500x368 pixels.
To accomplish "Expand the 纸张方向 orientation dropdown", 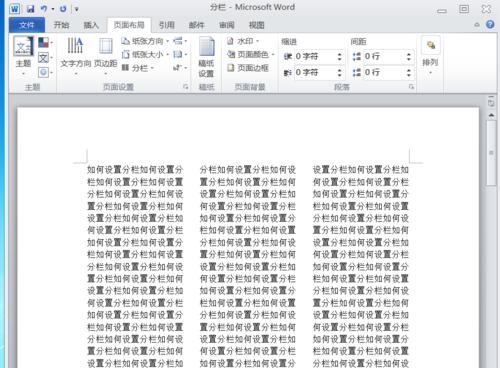I will pyautogui.click(x=145, y=41).
